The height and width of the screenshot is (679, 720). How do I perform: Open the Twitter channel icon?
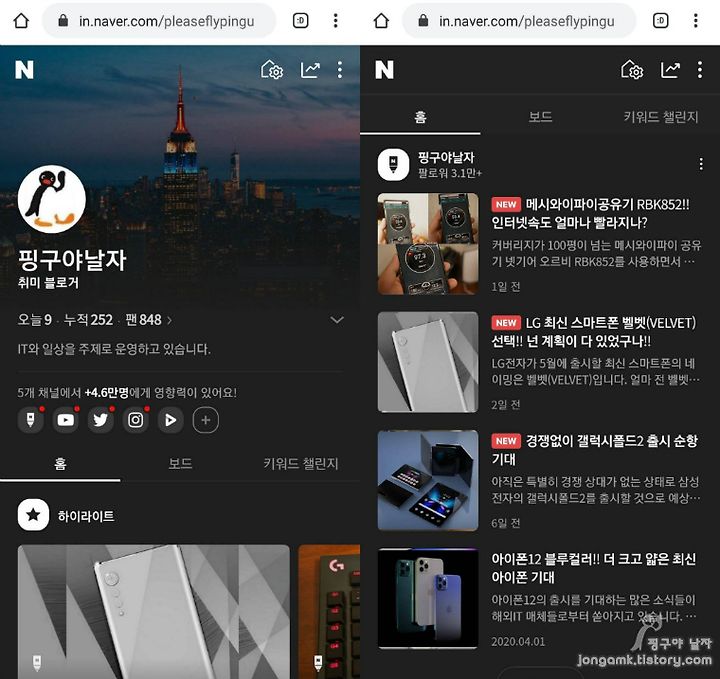pos(101,420)
